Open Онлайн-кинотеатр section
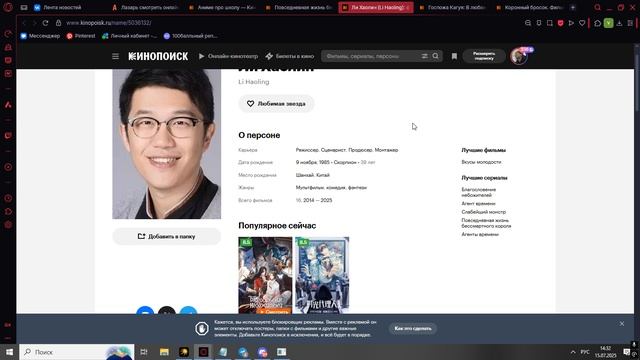 tap(228, 56)
